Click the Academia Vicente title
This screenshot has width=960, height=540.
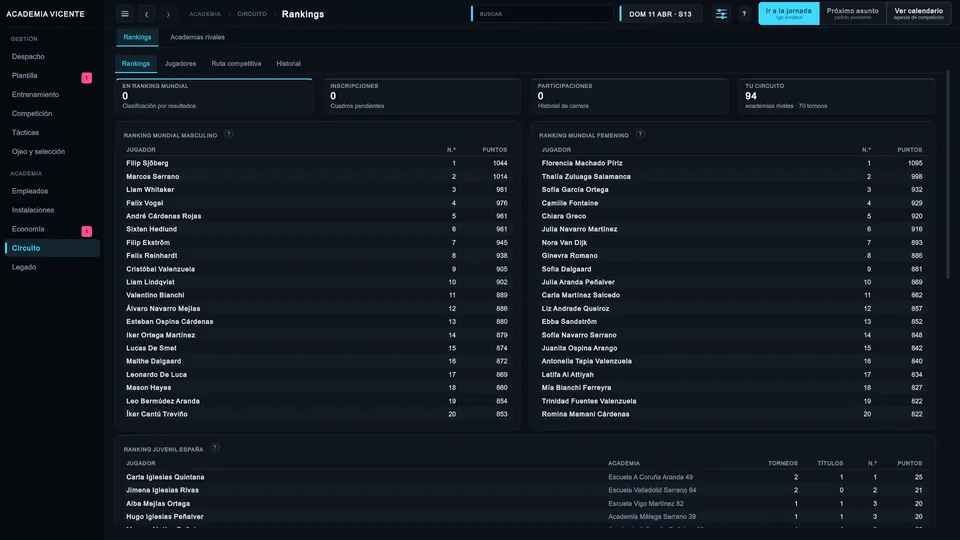pyautogui.click(x=45, y=13)
